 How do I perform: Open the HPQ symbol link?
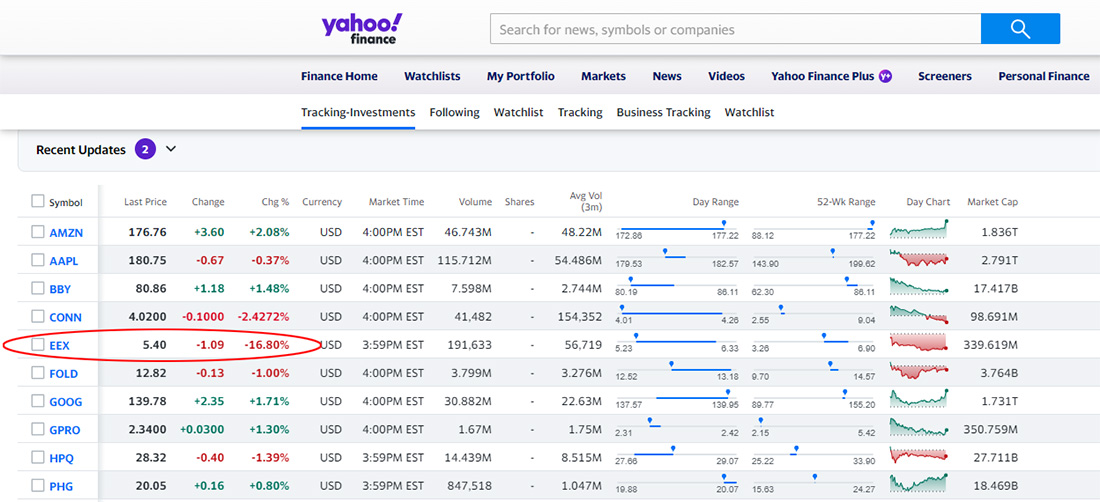pos(62,459)
